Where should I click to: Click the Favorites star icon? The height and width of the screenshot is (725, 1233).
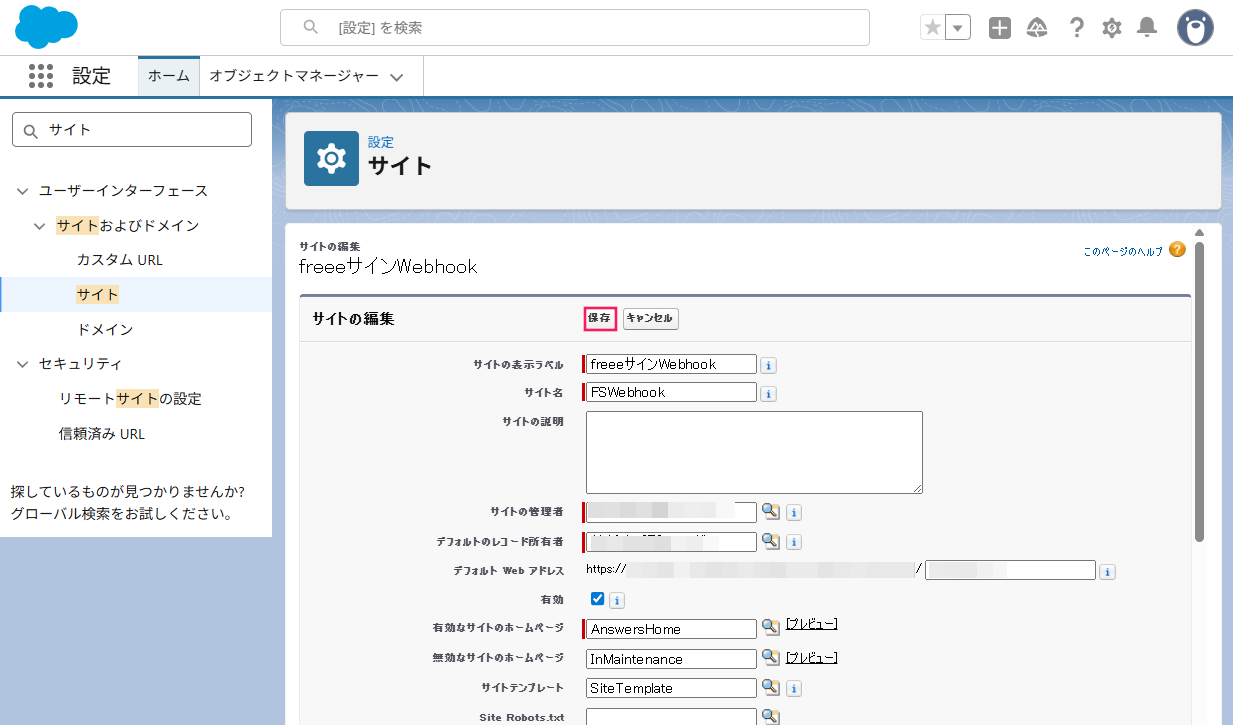(933, 28)
